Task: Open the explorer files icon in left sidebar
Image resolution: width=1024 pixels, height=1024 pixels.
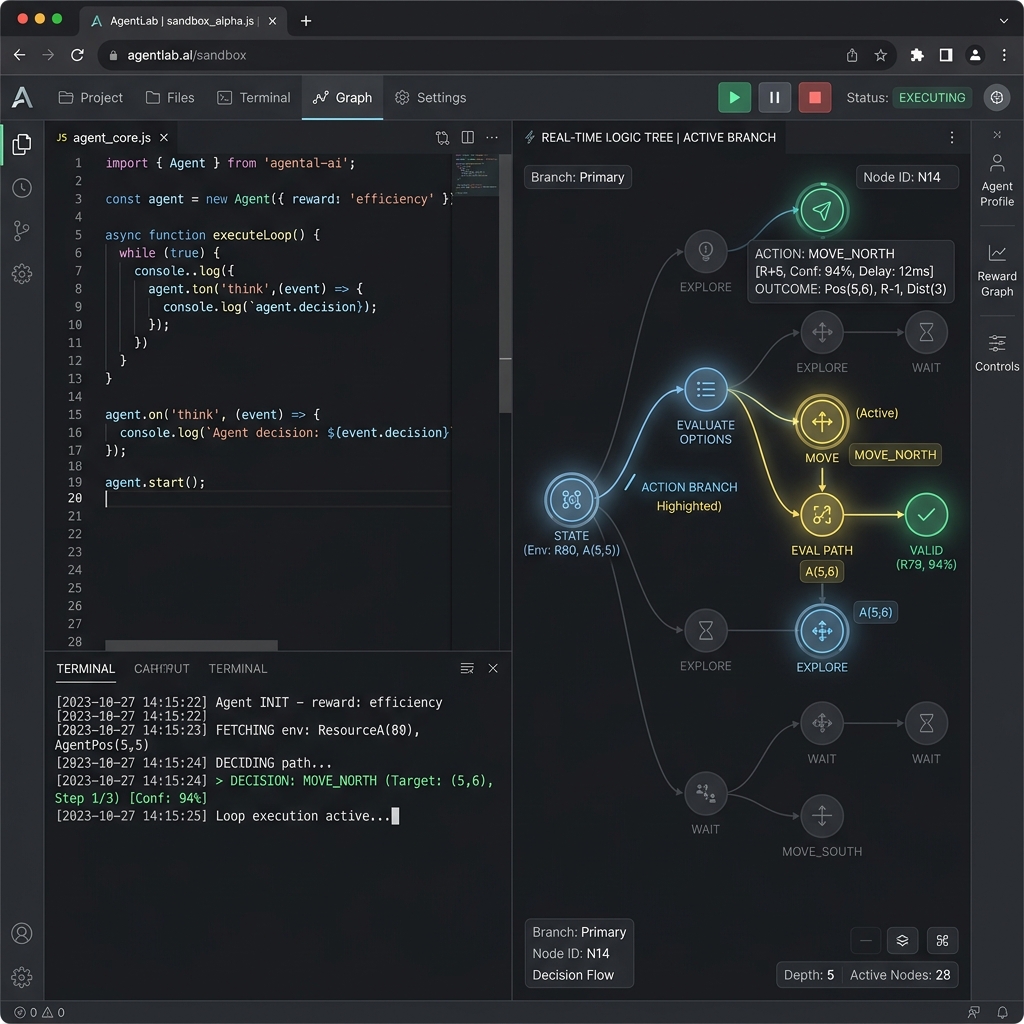Action: tap(22, 144)
